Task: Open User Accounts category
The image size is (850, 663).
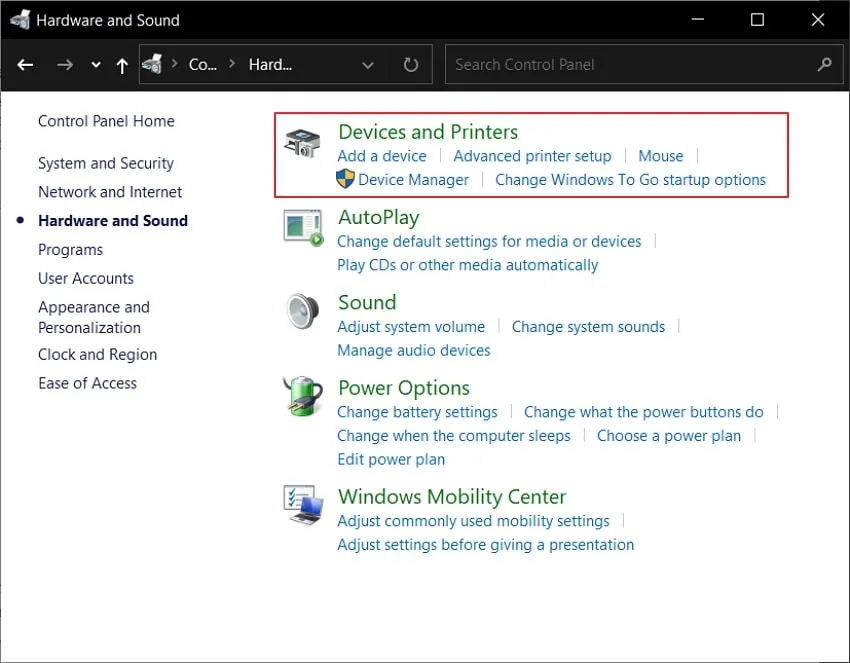Action: coord(86,279)
